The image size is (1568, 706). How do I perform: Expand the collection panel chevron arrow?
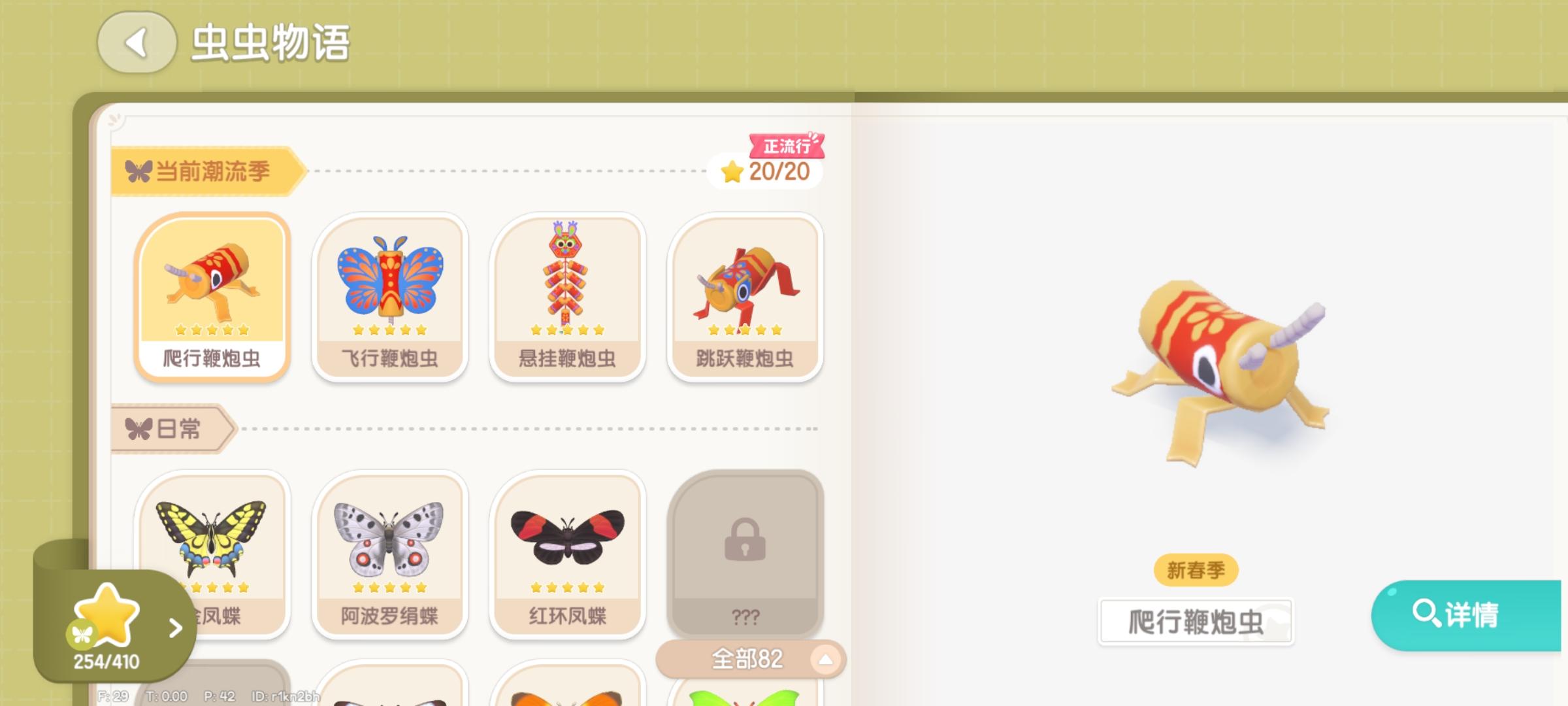pyautogui.click(x=175, y=628)
